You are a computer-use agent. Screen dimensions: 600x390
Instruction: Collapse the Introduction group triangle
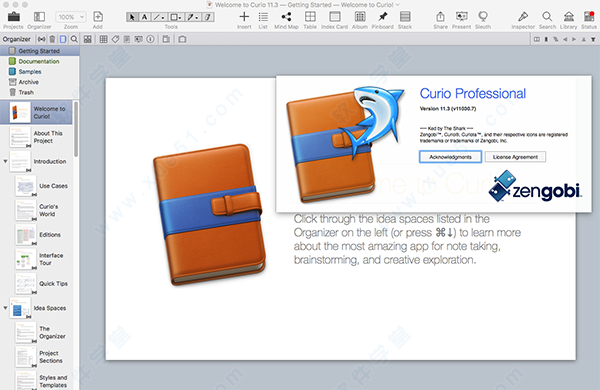click(x=5, y=161)
